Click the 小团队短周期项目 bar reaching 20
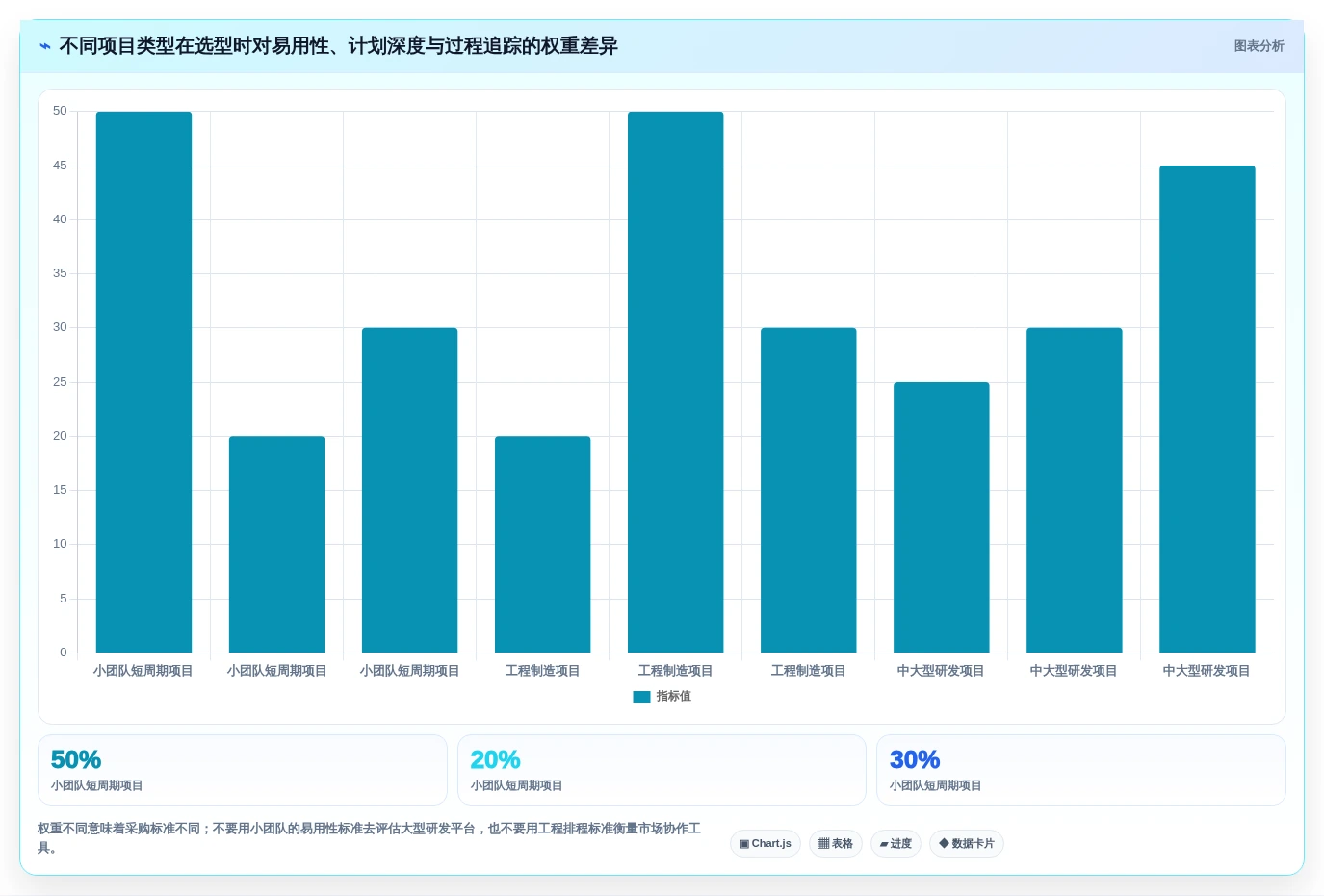The width and height of the screenshot is (1324, 896). click(276, 545)
